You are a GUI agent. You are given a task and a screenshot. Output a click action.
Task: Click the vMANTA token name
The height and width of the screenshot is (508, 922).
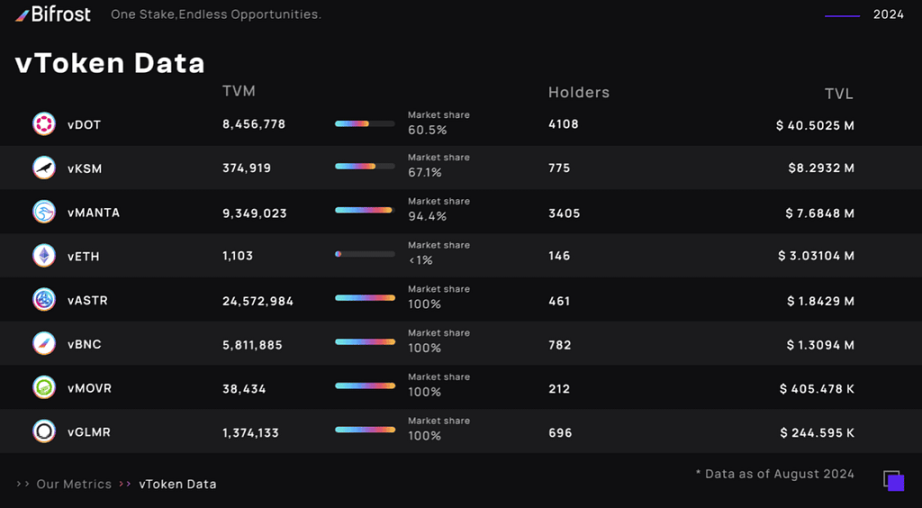click(93, 212)
